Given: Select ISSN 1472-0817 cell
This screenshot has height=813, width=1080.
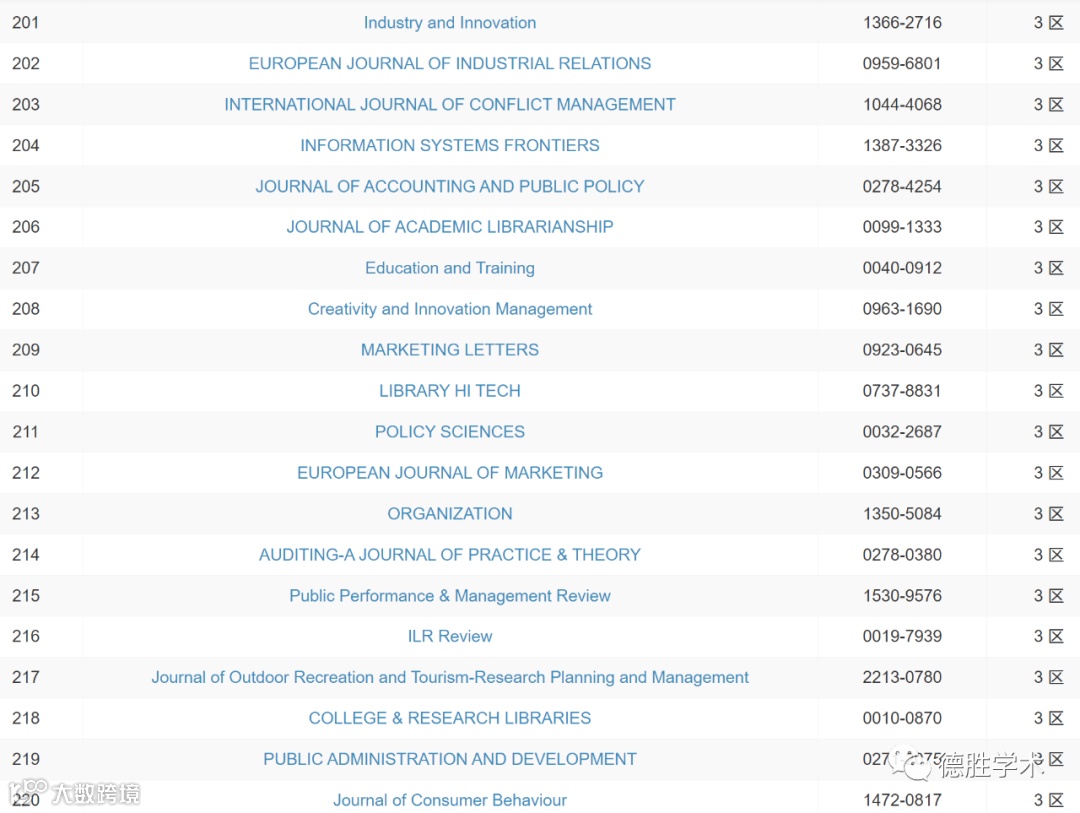Looking at the screenshot, I should 902,800.
